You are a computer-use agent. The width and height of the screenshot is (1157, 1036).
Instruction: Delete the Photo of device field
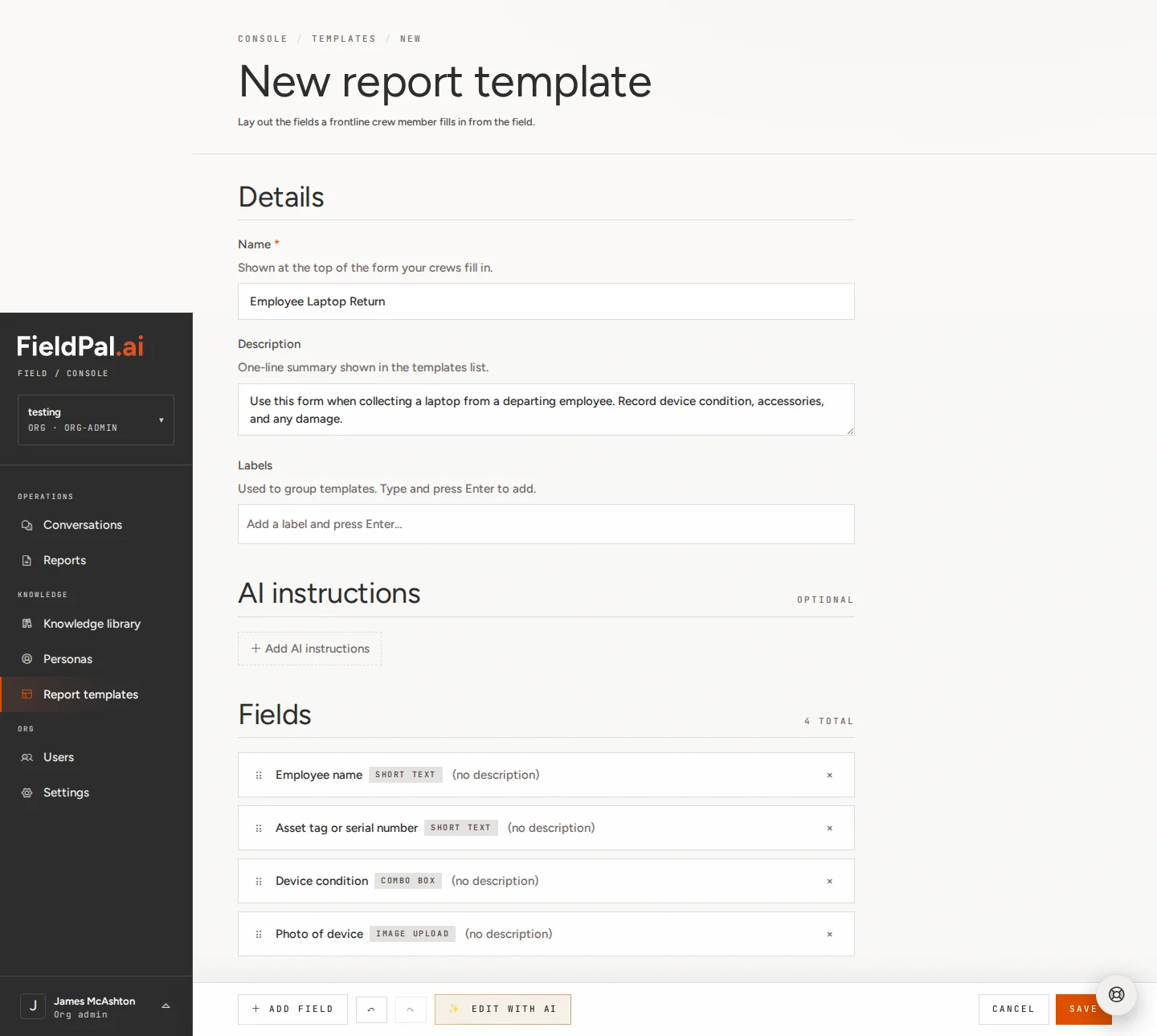click(x=830, y=935)
